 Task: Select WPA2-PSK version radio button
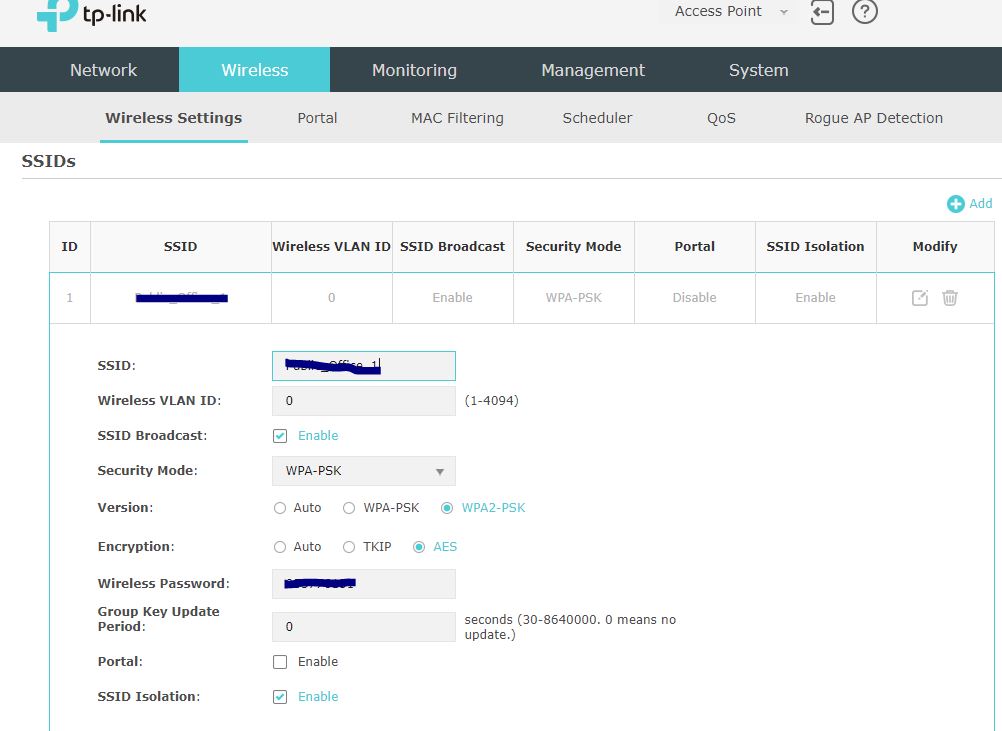click(447, 508)
